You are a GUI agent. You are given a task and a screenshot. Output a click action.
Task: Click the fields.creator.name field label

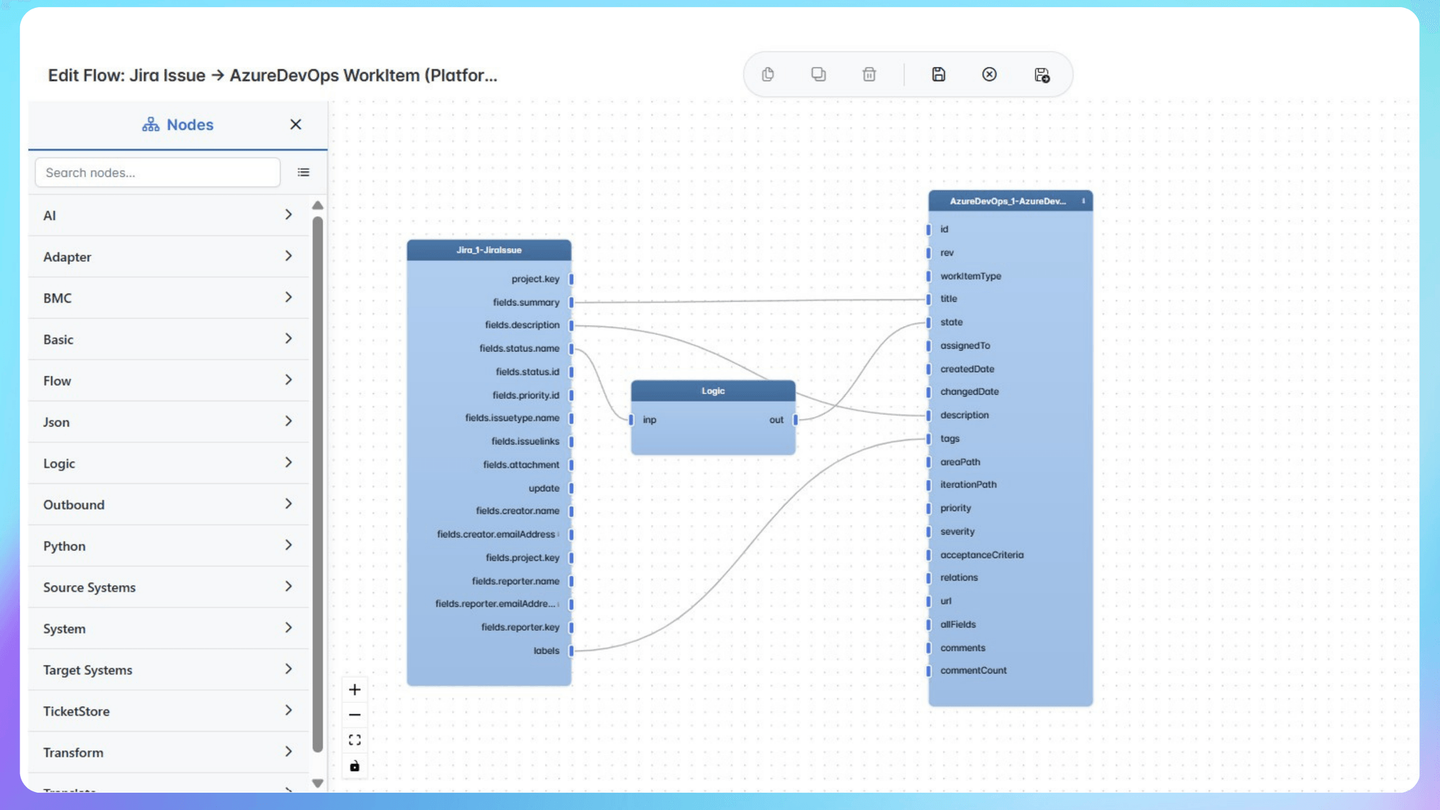point(518,511)
